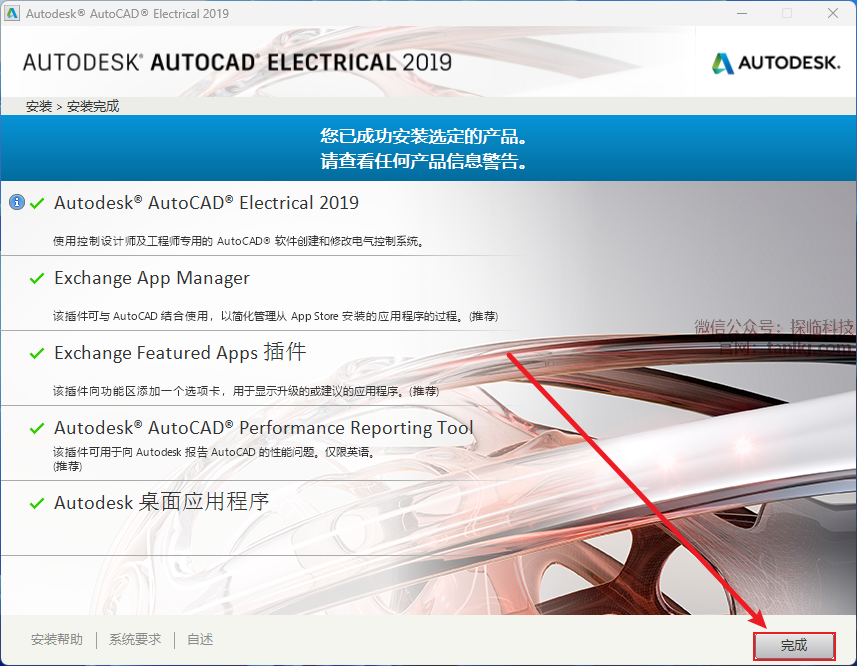Screen dimensions: 857x666
Task: Open the 系统要求 link
Action: [x=135, y=639]
